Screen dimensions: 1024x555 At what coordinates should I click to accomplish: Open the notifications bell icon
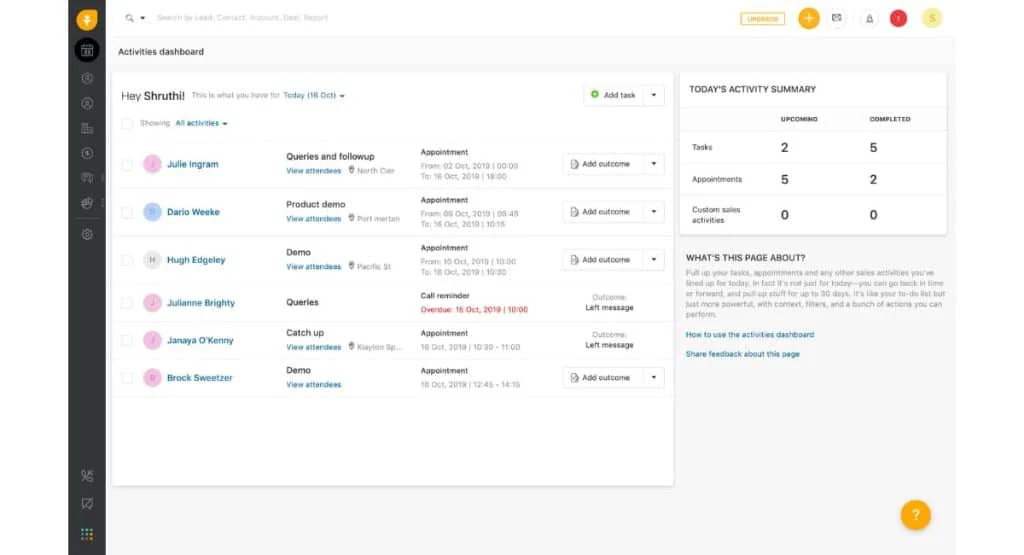869,19
